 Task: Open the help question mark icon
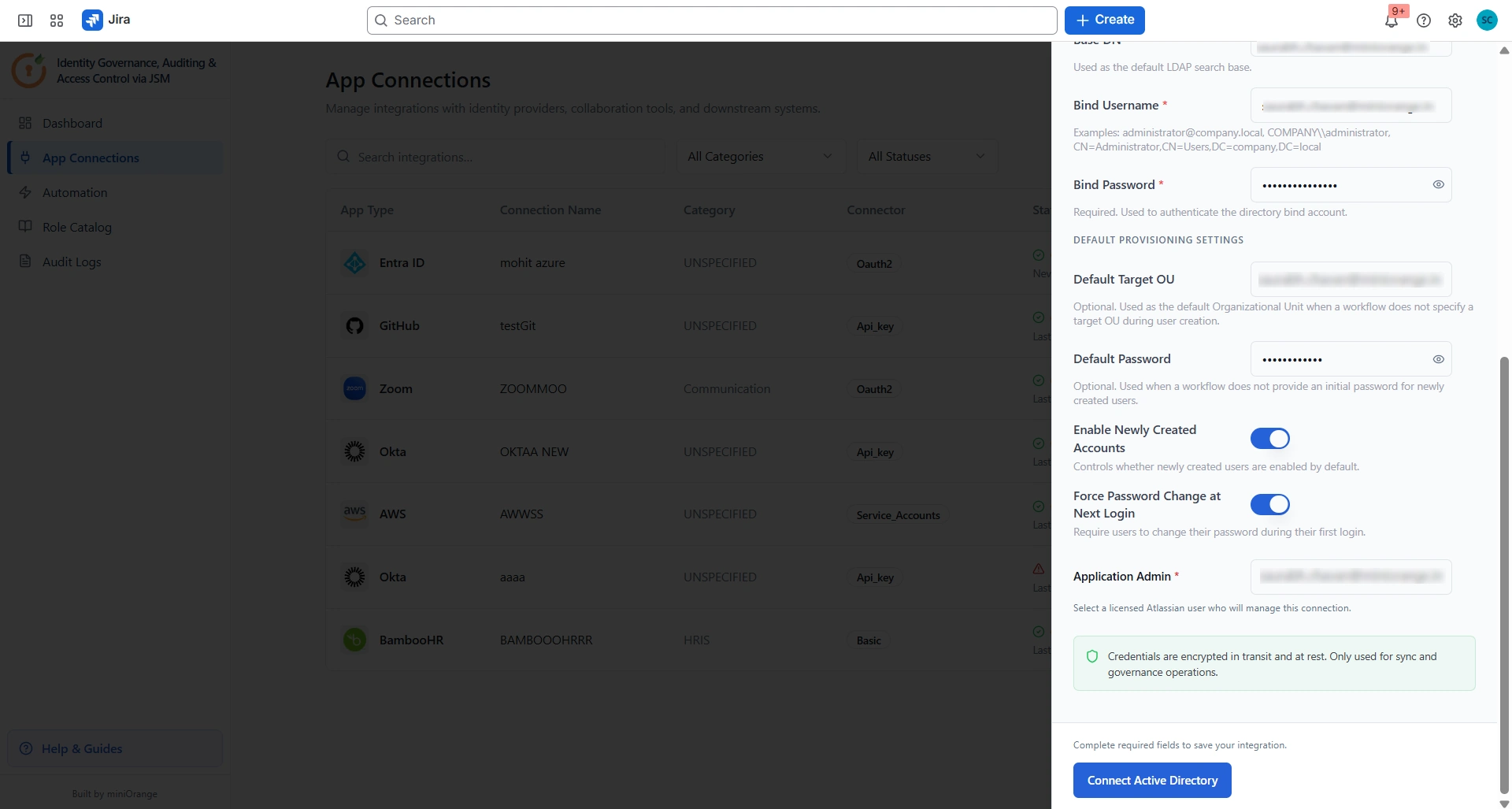(1424, 20)
